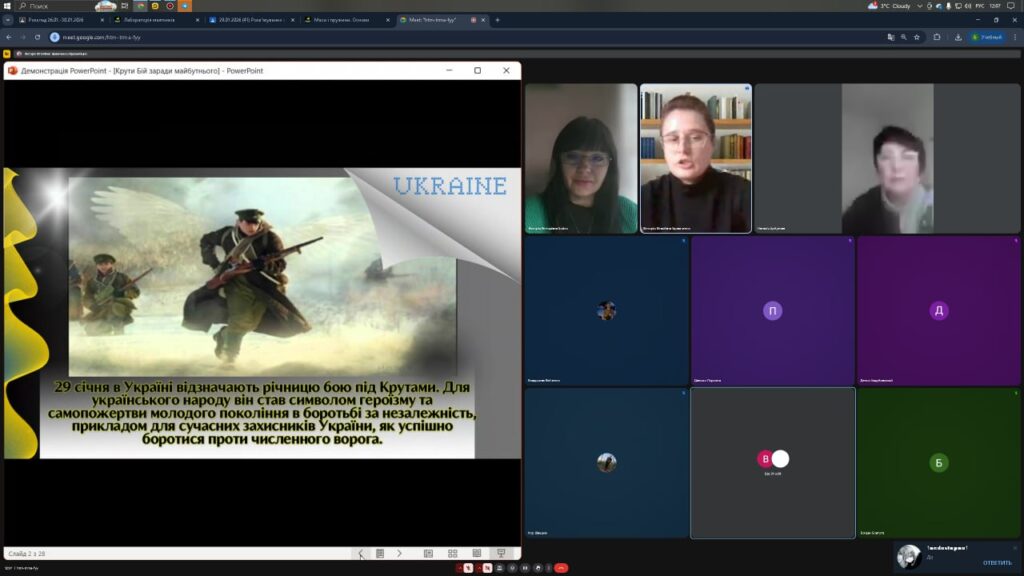Advance to next slide with right arrow

[x=399, y=553]
